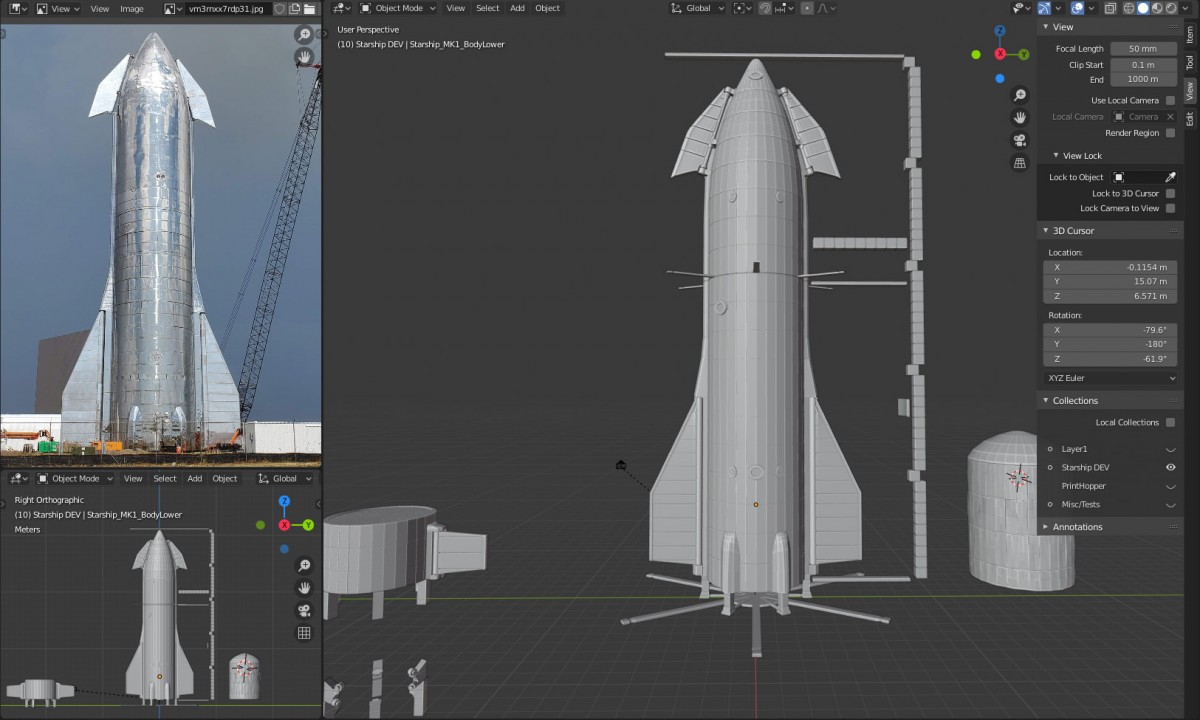Toggle perspective/orthographic grid icon in main viewport
The width and height of the screenshot is (1200, 720).
tap(1019, 163)
